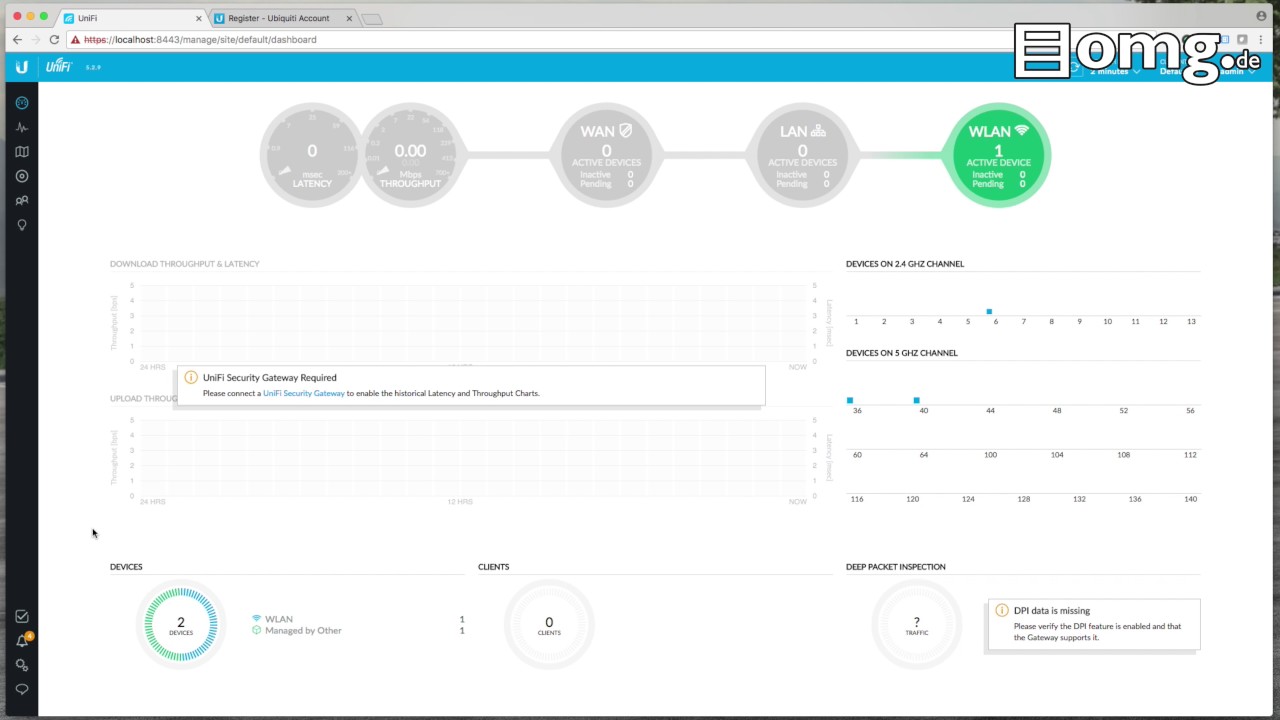Image resolution: width=1280 pixels, height=720 pixels.
Task: Click the blue marker near 2.4 GHz channel 6
Action: point(989,312)
